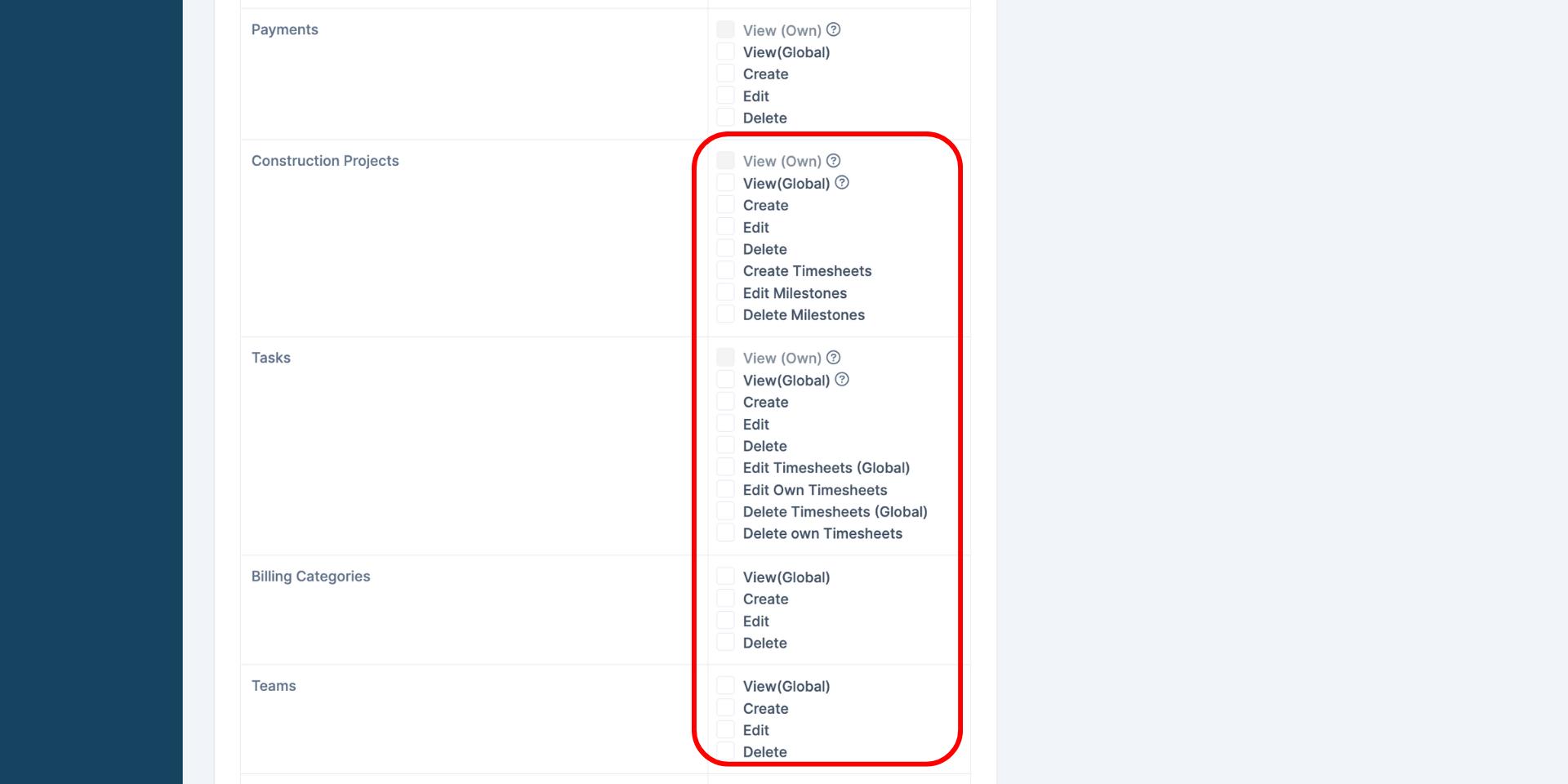1568x784 pixels.
Task: Check Edit Own Timesheets box
Action: [725, 489]
